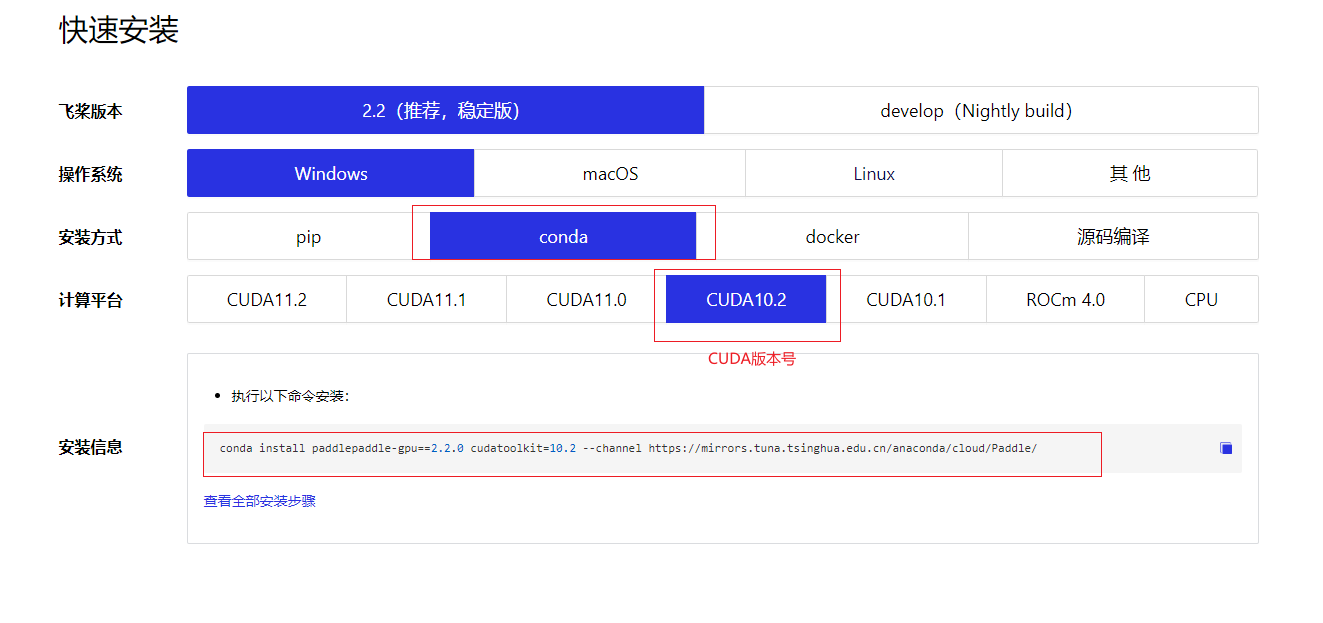Choose CUDA11.1 compute platform
Image resolution: width=1323 pixels, height=623 pixels.
click(x=427, y=299)
